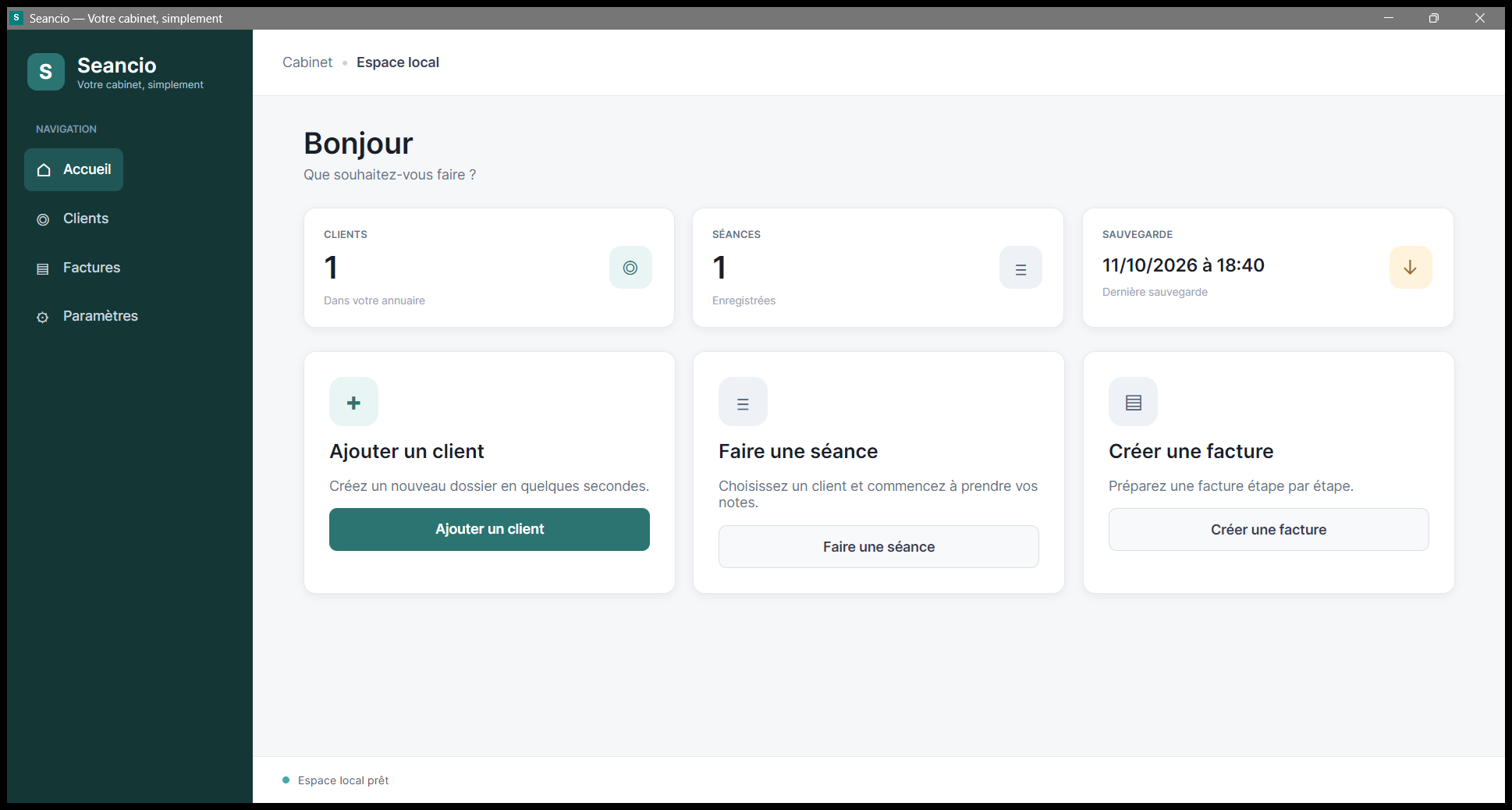Screen dimensions: 1512x810
Task: Click the 'Espace local prêt' status text
Action: (x=343, y=780)
